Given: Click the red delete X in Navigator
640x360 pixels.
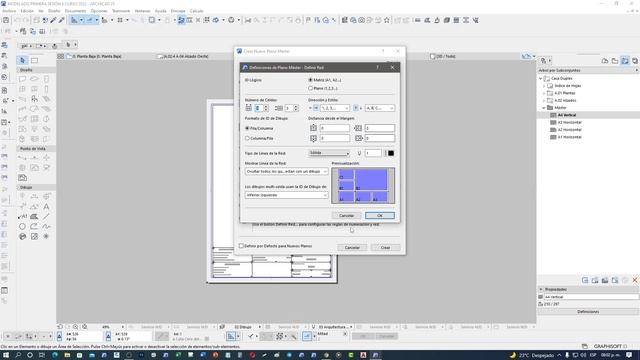Looking at the screenshot, I should tap(635, 280).
